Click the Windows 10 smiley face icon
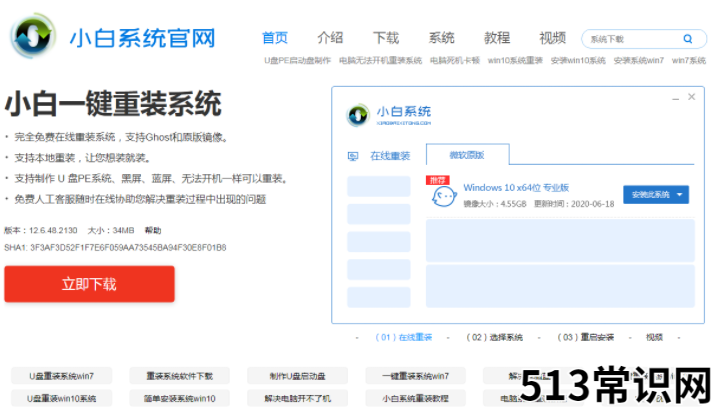Image resolution: width=721 pixels, height=416 pixels. click(x=443, y=197)
